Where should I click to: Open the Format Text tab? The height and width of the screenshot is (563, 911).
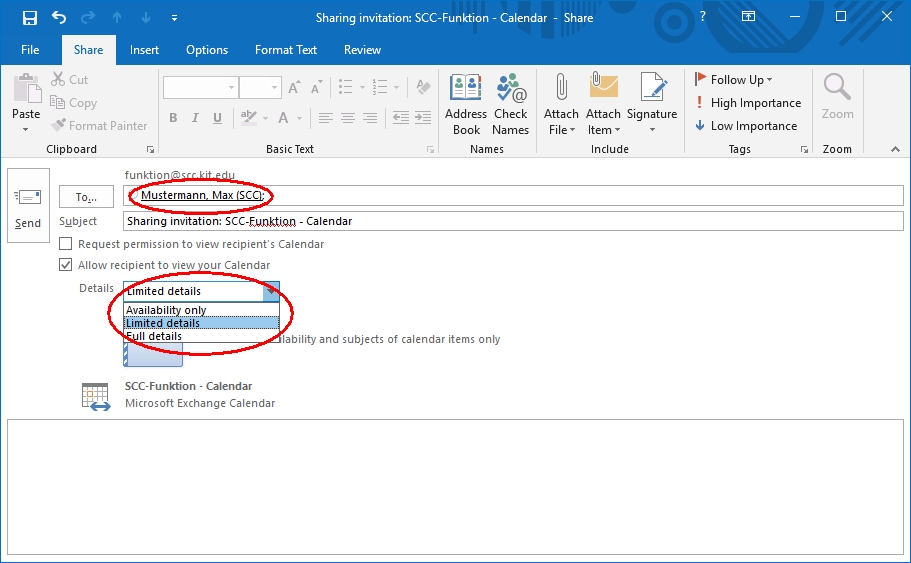click(285, 50)
